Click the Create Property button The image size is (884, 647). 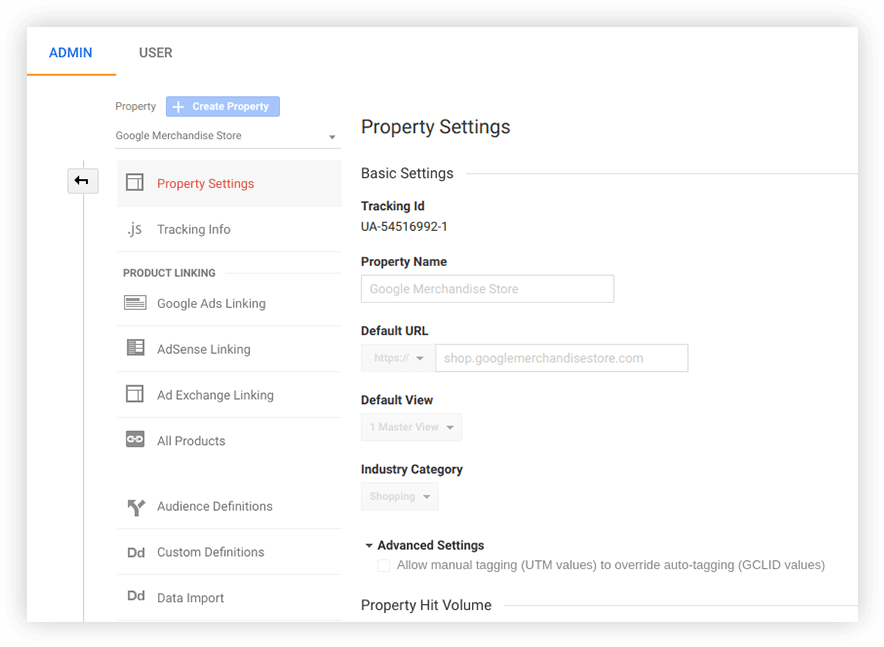pos(223,107)
